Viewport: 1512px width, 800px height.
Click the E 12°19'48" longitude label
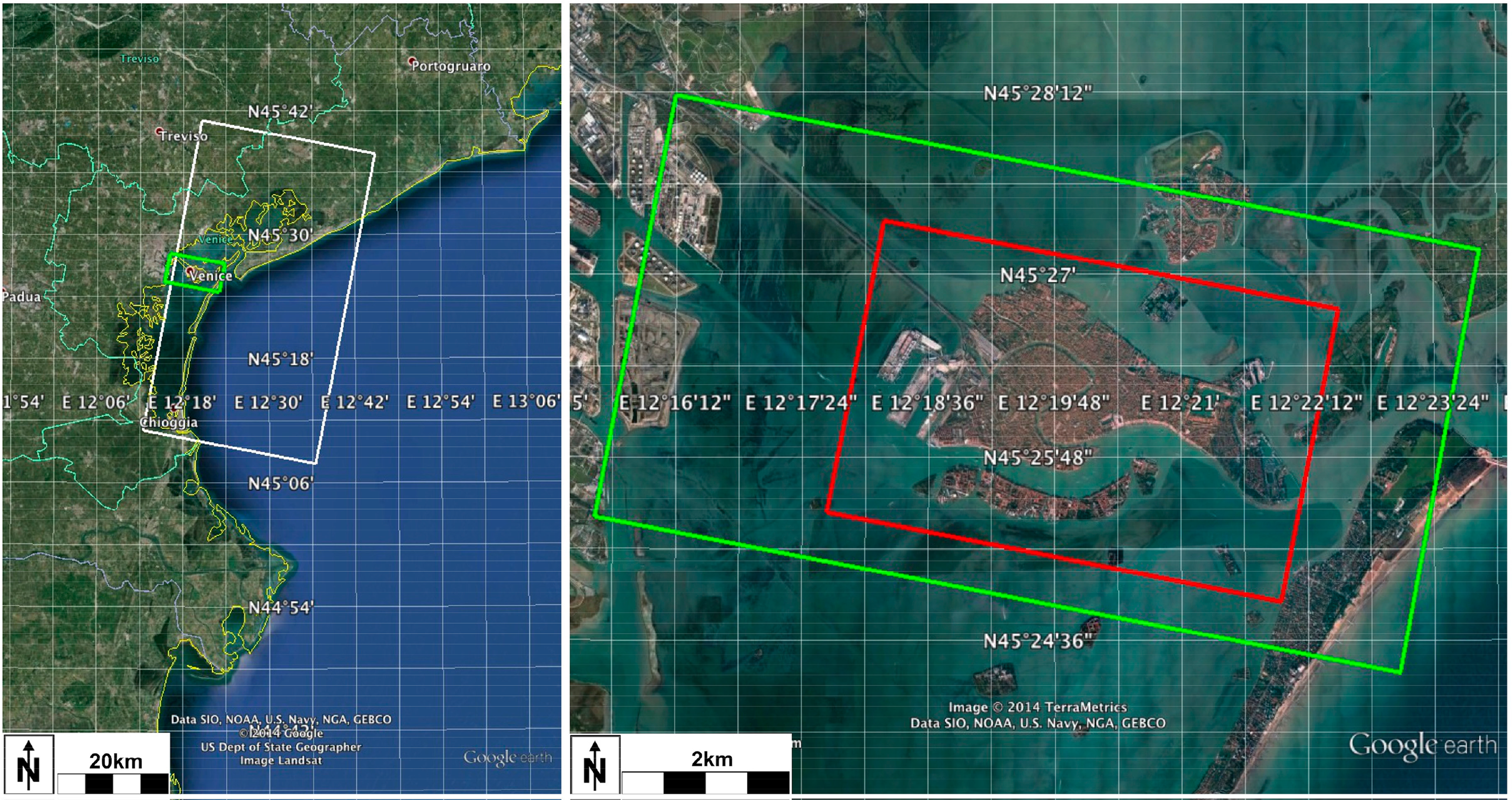[1054, 402]
